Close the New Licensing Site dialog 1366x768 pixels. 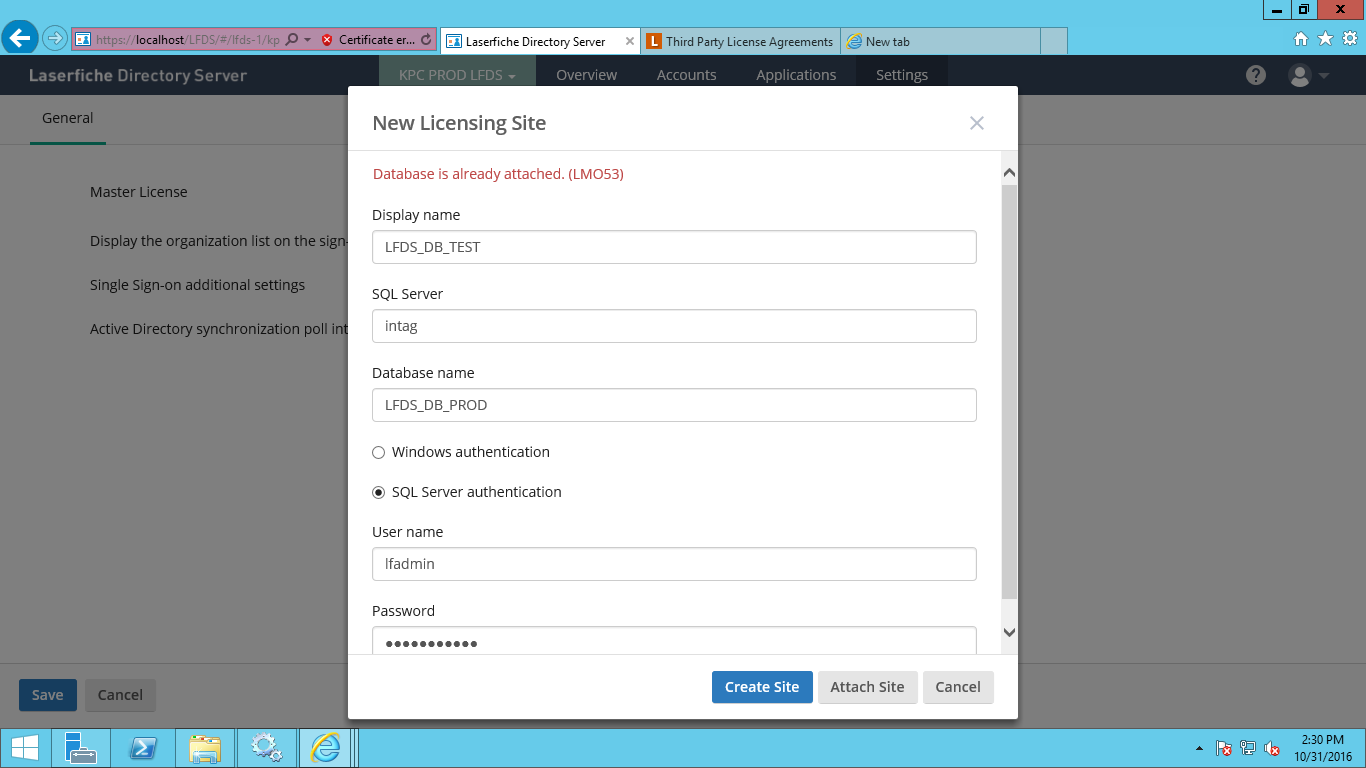point(977,123)
